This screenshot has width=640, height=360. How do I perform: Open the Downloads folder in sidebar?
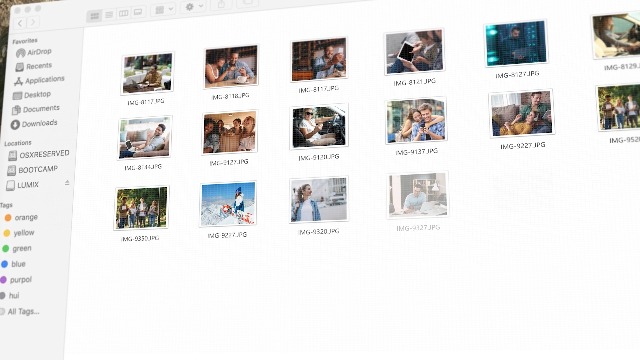[x=34, y=124]
